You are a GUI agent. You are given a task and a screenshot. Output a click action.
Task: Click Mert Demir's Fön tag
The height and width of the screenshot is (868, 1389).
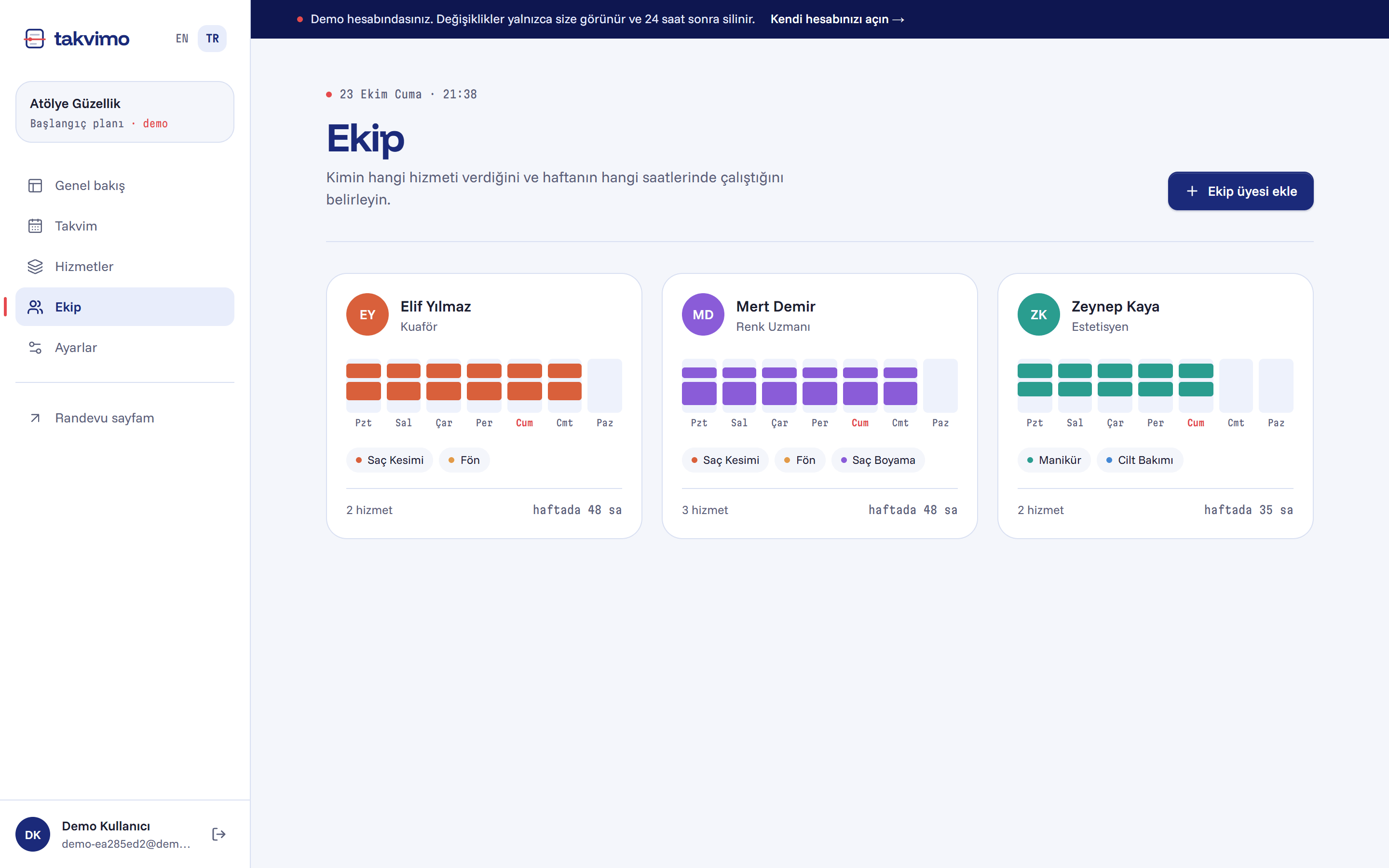pyautogui.click(x=800, y=460)
